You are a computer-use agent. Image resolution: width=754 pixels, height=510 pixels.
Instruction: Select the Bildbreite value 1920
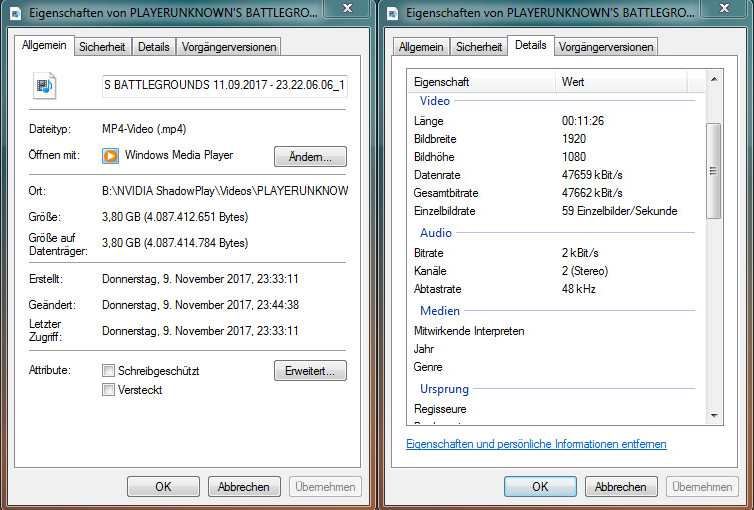tap(574, 139)
